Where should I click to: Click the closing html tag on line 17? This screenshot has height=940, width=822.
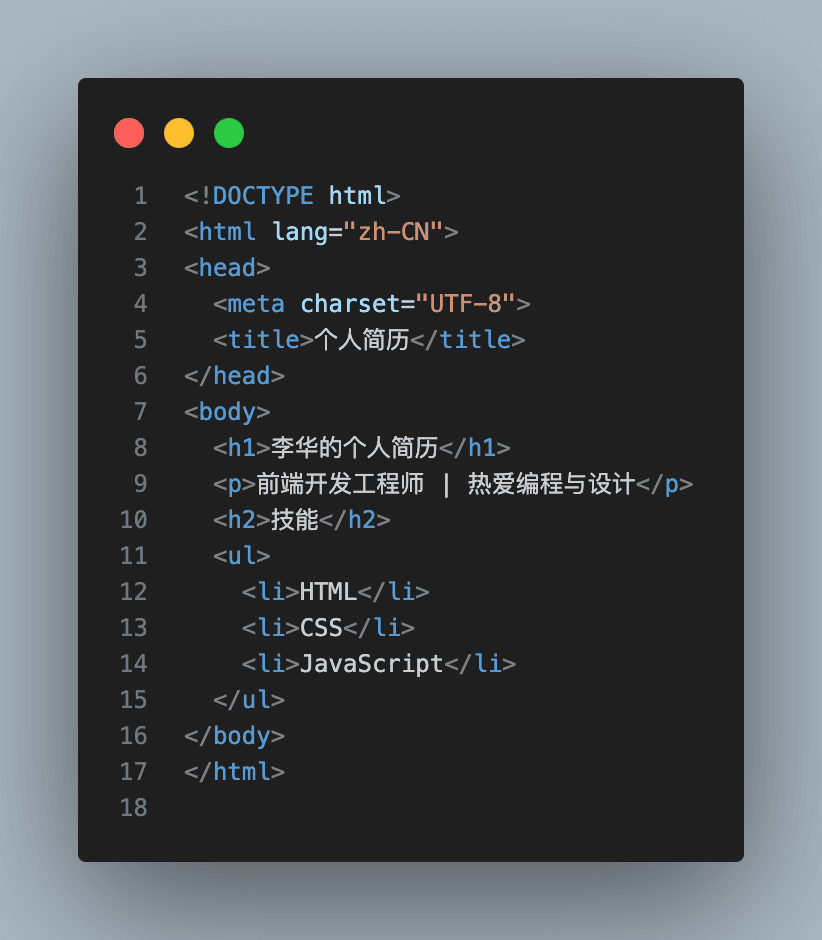234,772
